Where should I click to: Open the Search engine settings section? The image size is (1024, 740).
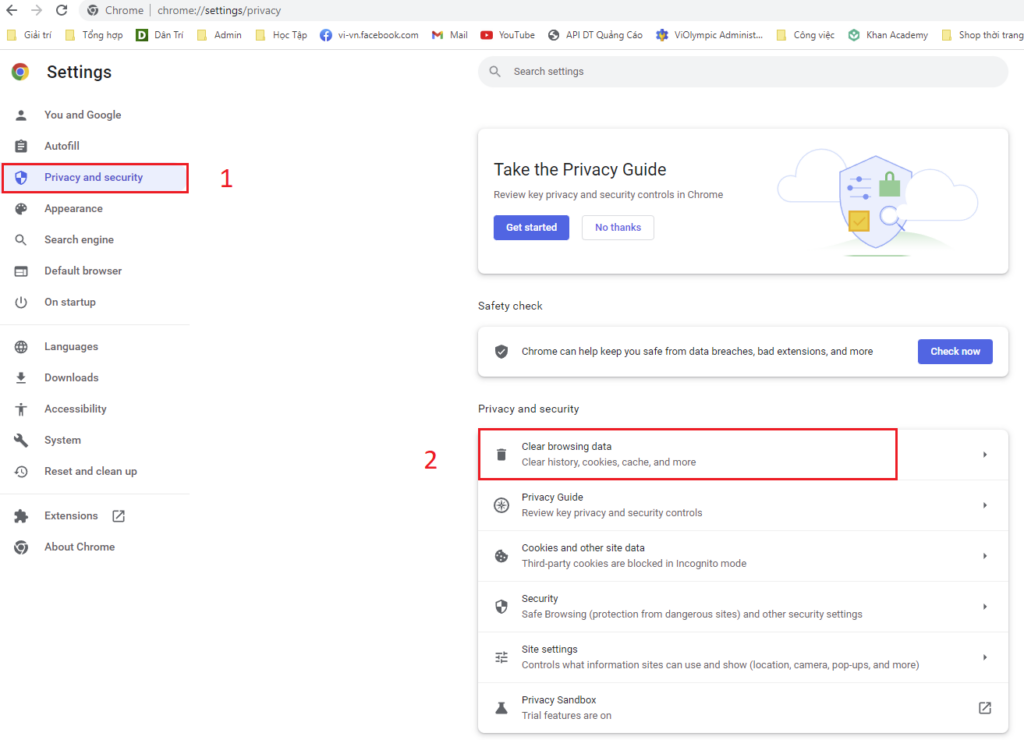[95, 240]
